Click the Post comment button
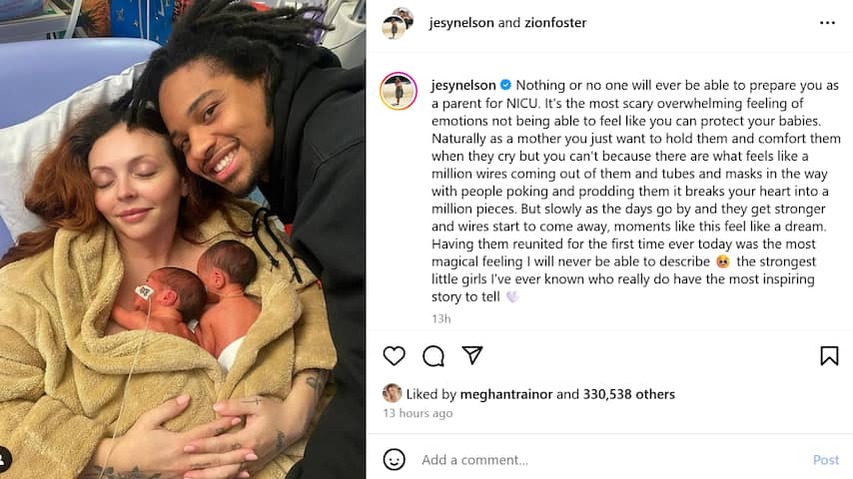 coord(826,460)
